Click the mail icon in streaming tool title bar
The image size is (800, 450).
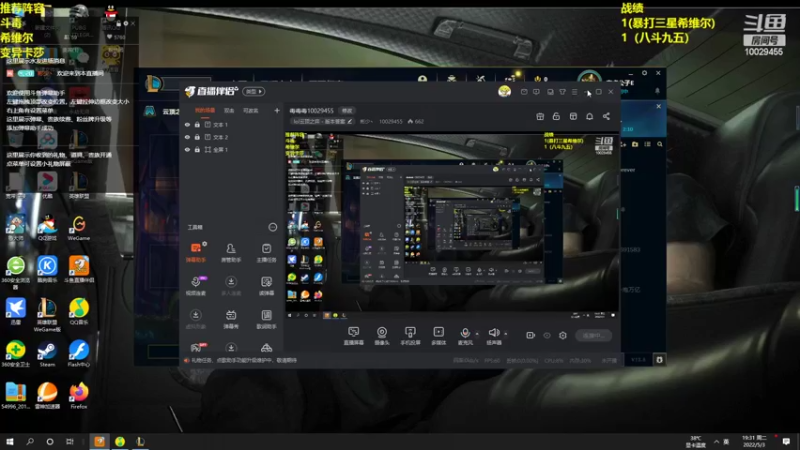[x=524, y=92]
